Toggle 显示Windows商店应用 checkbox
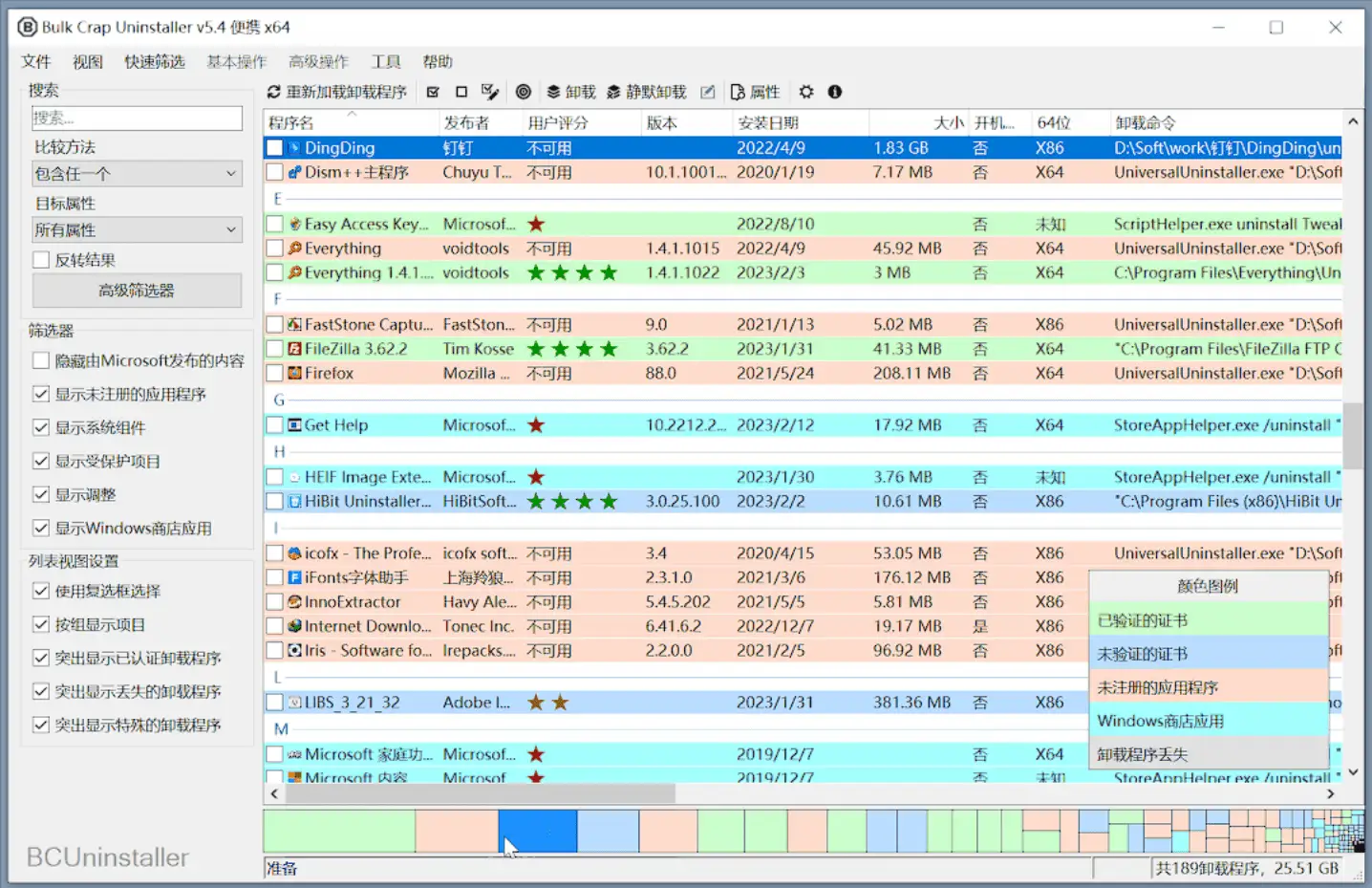This screenshot has width=1372, height=888. click(x=41, y=528)
